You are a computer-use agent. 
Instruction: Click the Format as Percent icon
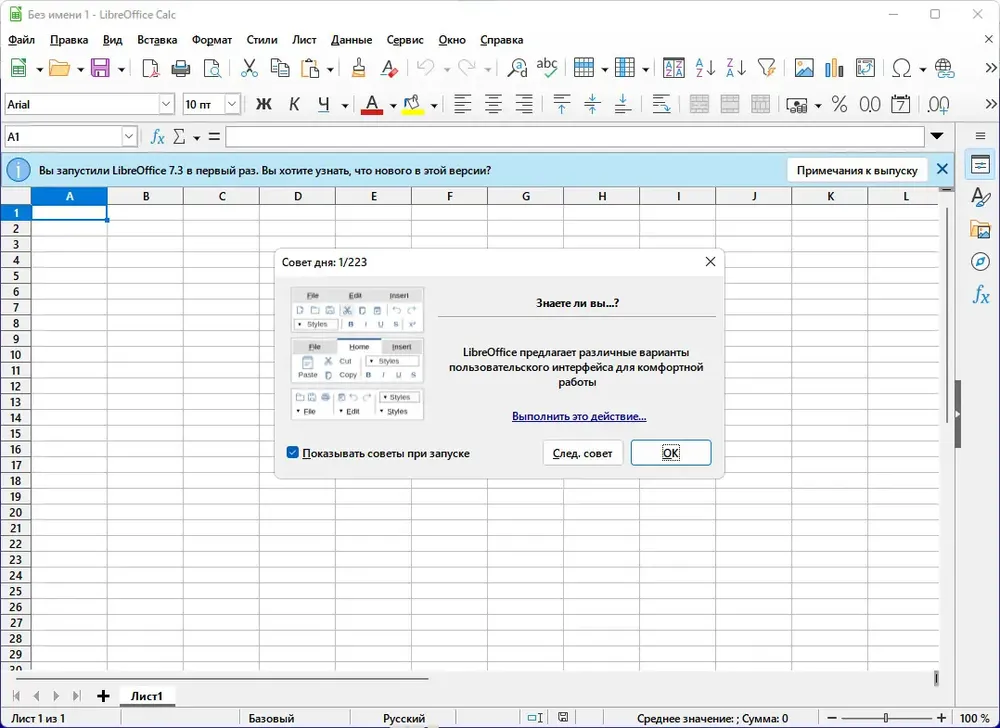(x=839, y=104)
